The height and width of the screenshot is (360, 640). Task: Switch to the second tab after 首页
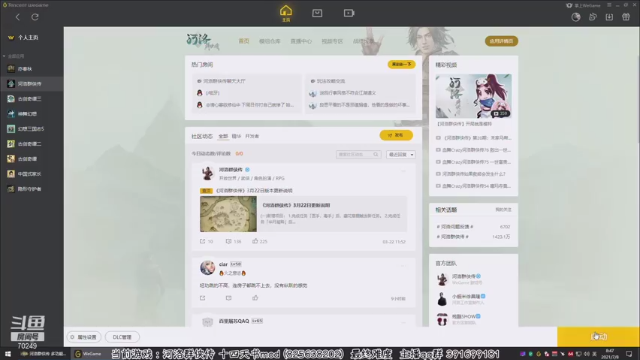pyautogui.click(x=269, y=41)
